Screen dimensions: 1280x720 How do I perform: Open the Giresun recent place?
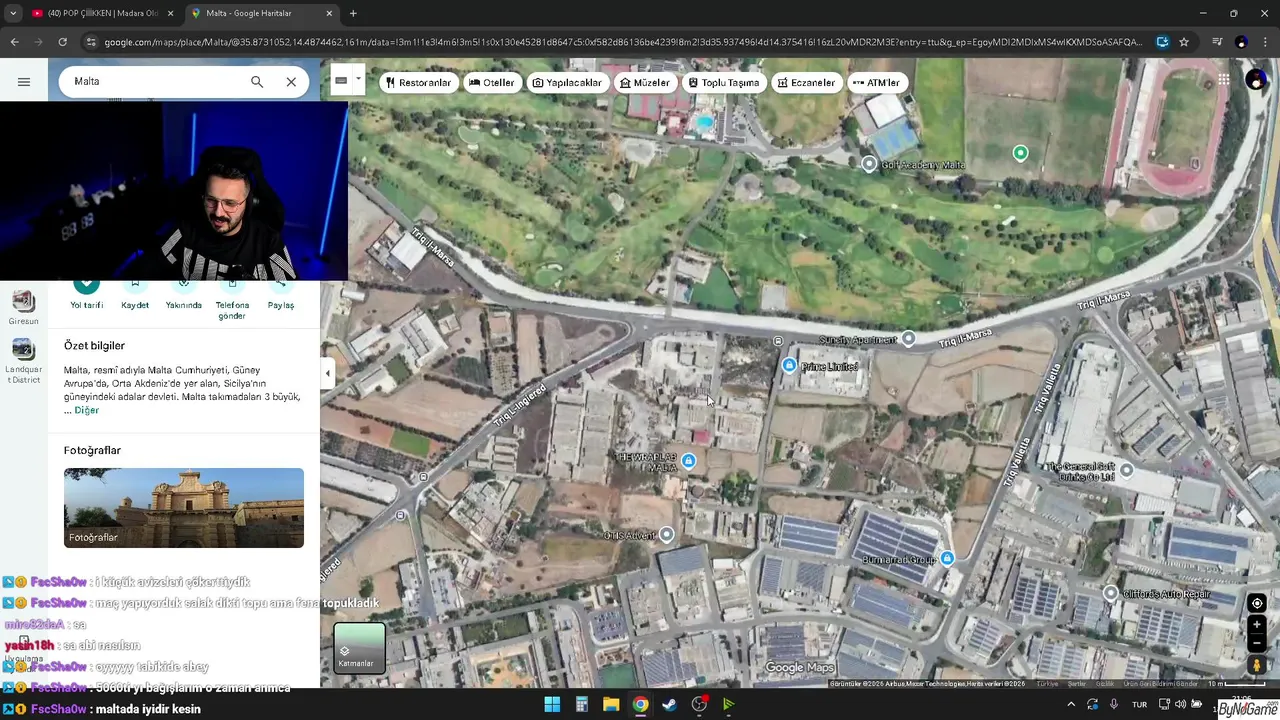pos(23,307)
